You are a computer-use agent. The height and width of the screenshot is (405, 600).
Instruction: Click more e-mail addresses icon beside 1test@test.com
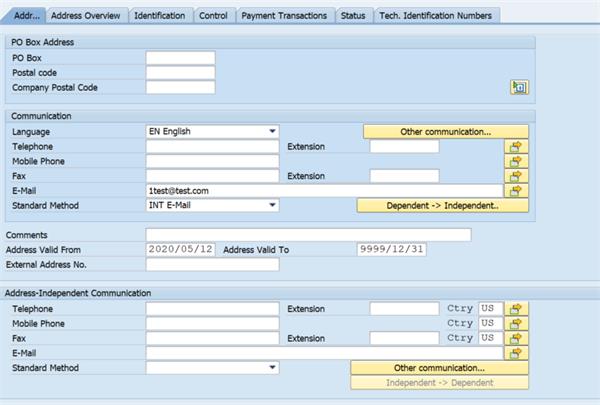[516, 191]
